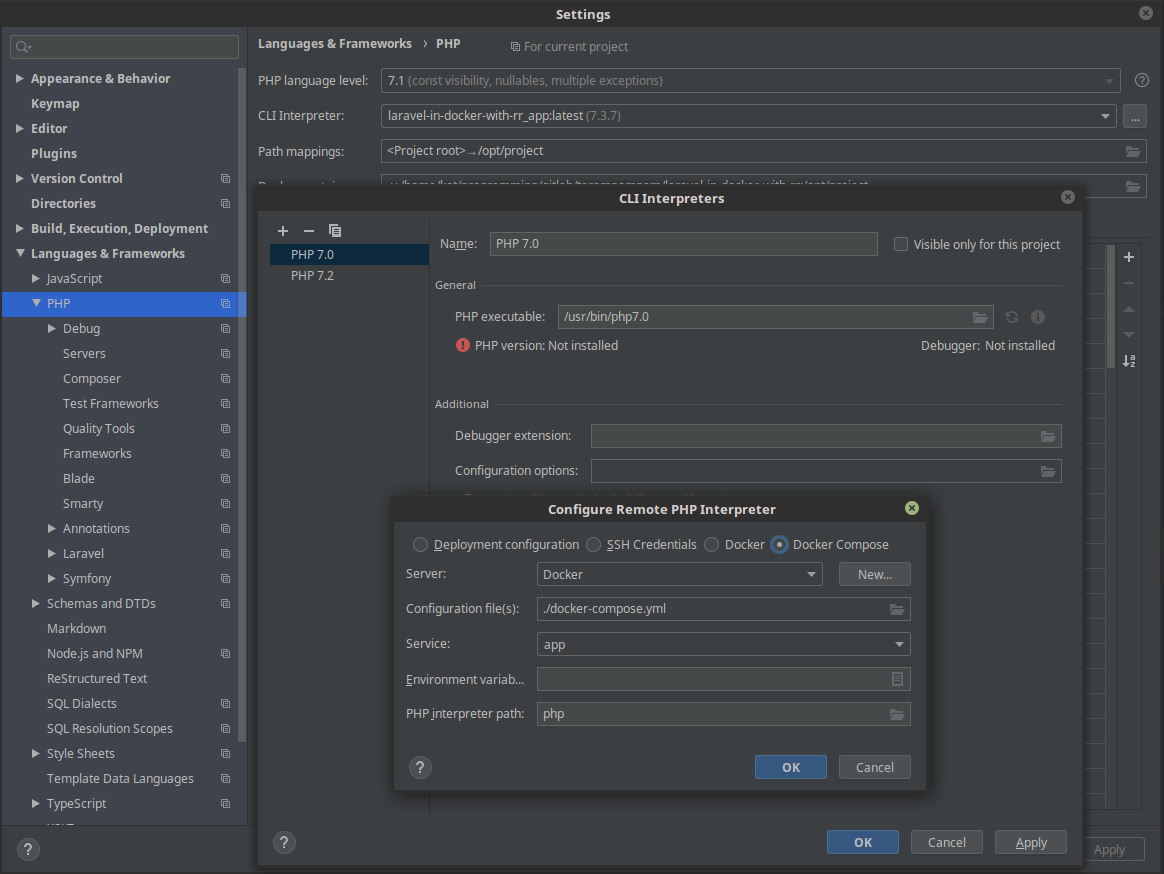This screenshot has height=874, width=1164.
Task: Open Plugins settings page
Action: (x=53, y=154)
